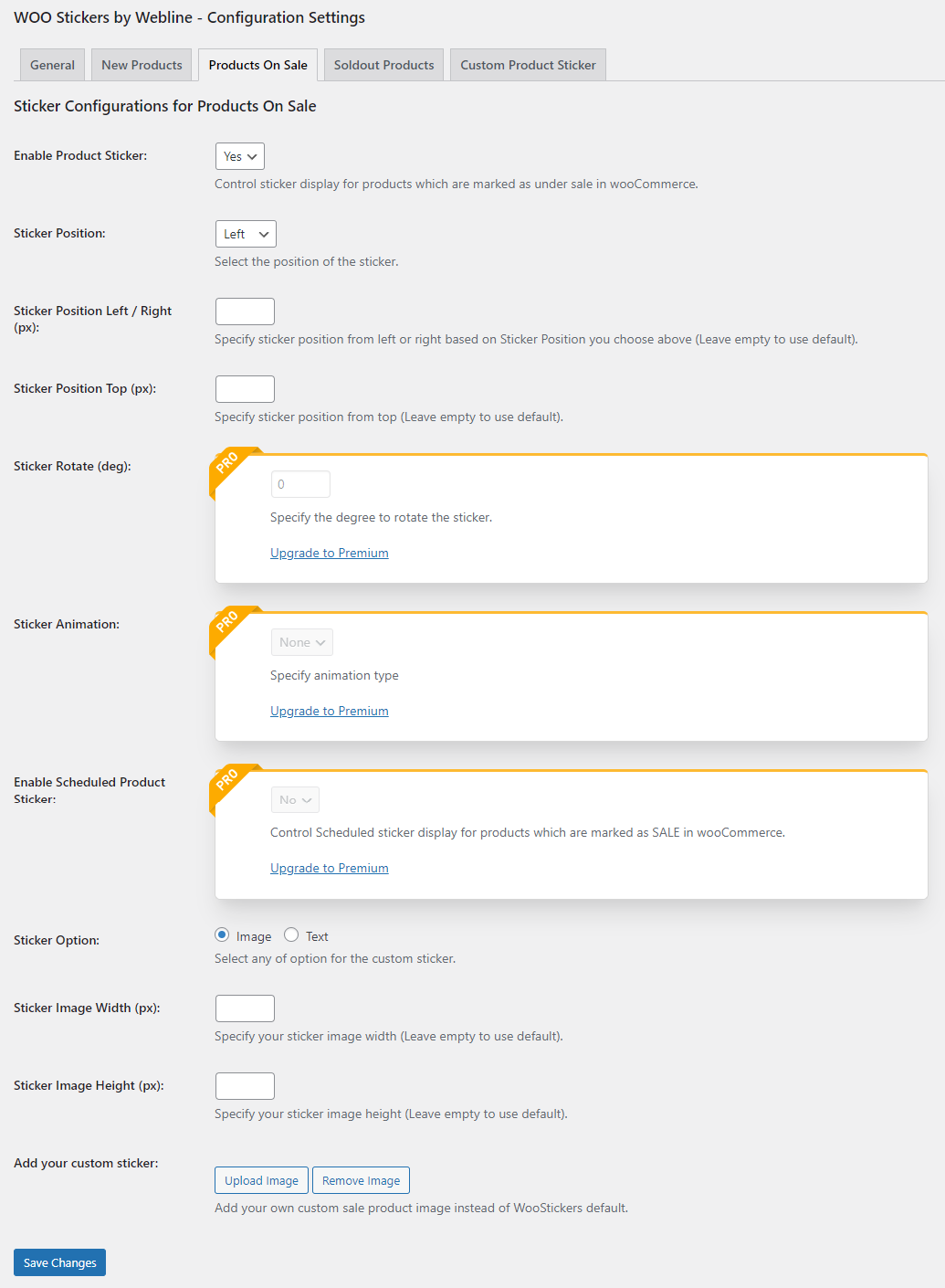Switch to the General tab
This screenshot has width=945, height=1288.
tap(53, 65)
